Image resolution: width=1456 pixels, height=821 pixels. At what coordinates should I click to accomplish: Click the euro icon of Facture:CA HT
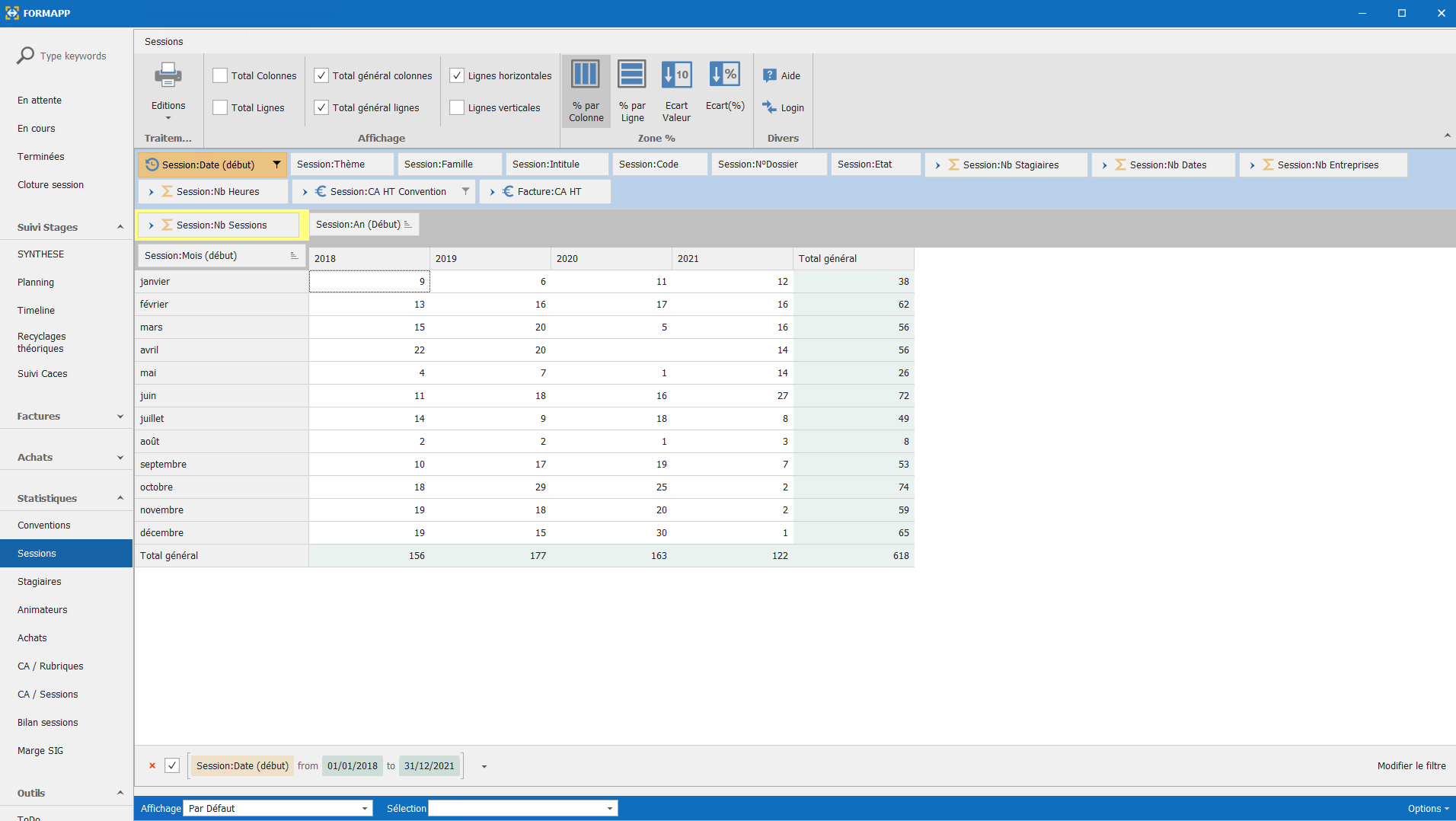pos(508,191)
